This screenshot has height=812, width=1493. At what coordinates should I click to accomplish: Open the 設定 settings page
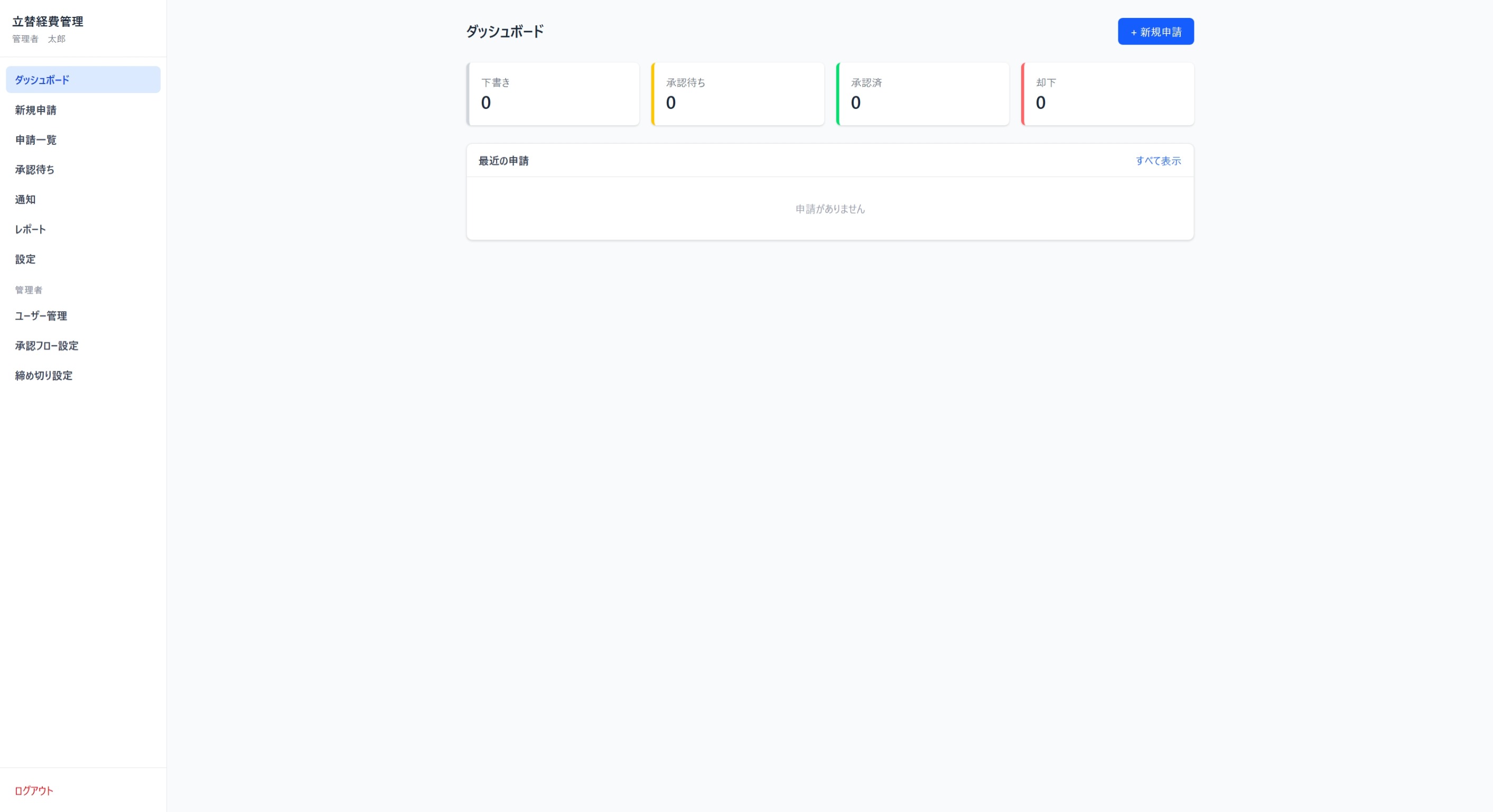pos(24,259)
